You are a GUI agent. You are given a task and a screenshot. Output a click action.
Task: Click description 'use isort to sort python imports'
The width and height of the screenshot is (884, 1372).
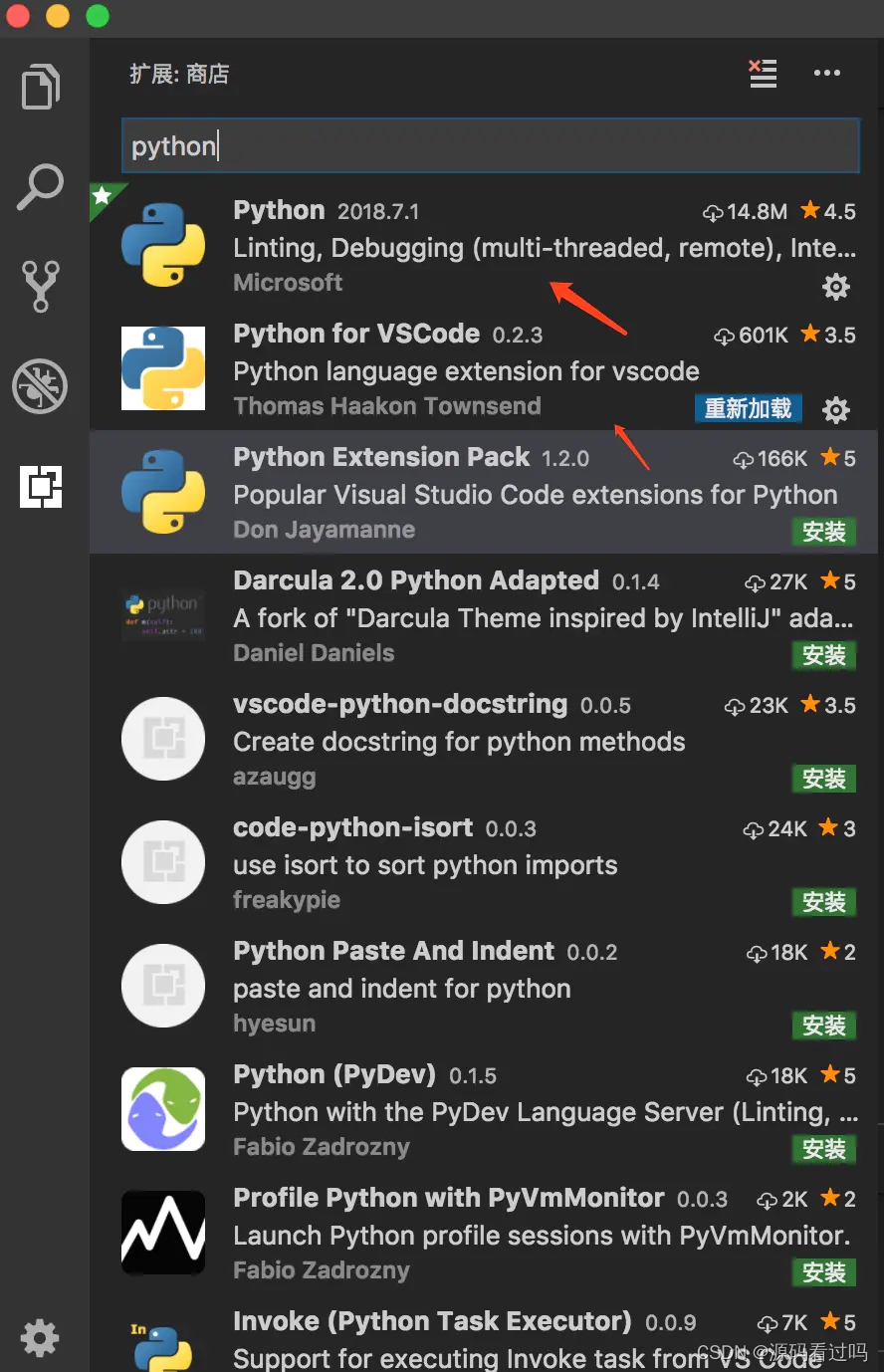[x=425, y=865]
